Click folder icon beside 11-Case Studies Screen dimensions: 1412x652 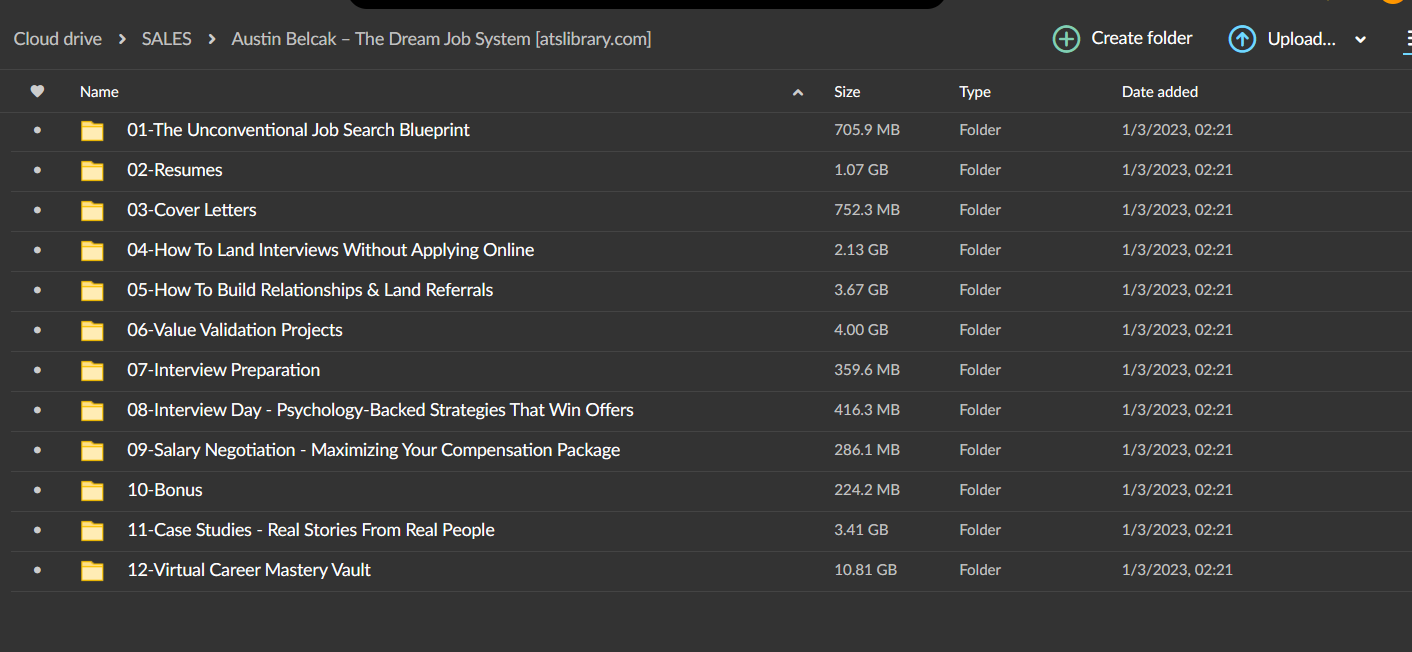click(x=92, y=530)
